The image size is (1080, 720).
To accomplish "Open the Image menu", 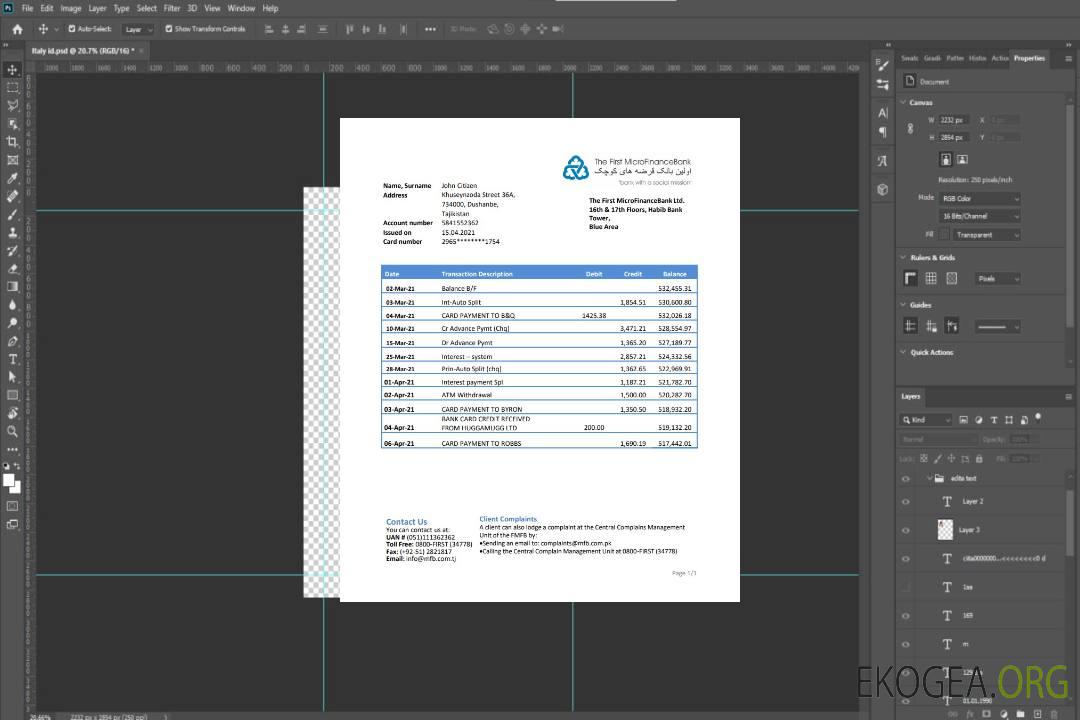I will coord(71,8).
